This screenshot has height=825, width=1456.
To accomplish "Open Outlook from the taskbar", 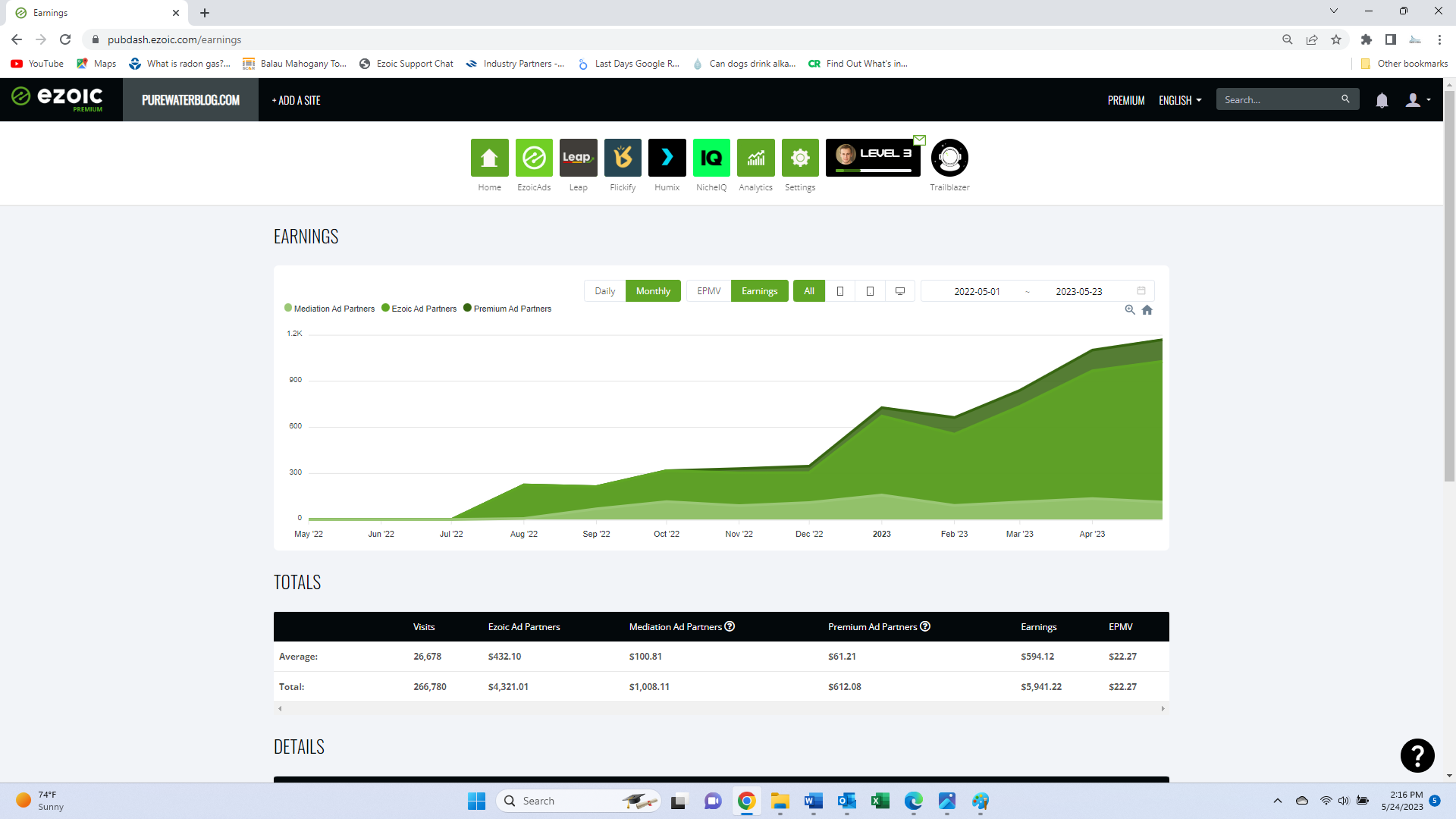I will click(x=846, y=801).
